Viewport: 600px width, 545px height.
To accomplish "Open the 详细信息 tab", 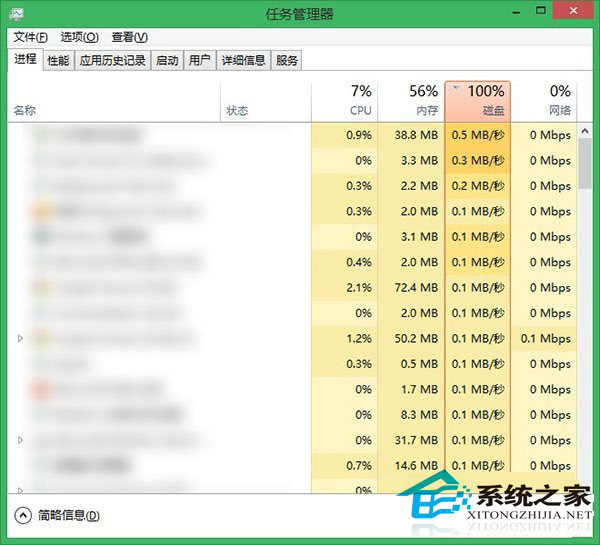I will pyautogui.click(x=243, y=60).
